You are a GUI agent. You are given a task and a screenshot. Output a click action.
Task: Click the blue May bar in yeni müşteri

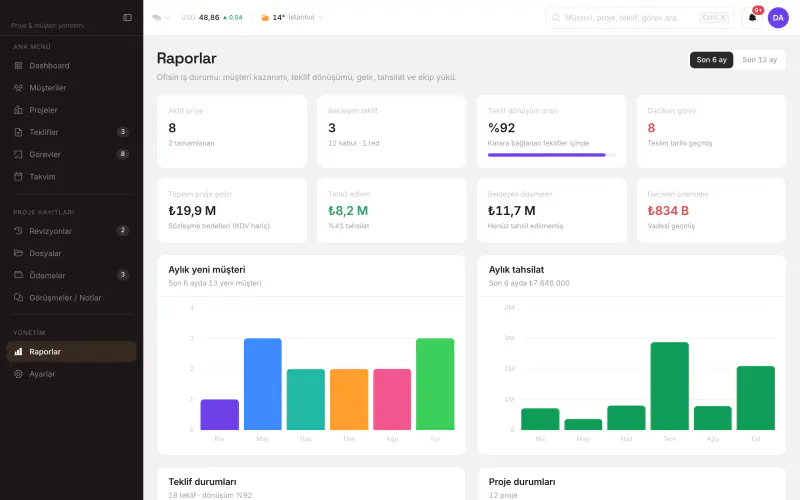click(263, 384)
